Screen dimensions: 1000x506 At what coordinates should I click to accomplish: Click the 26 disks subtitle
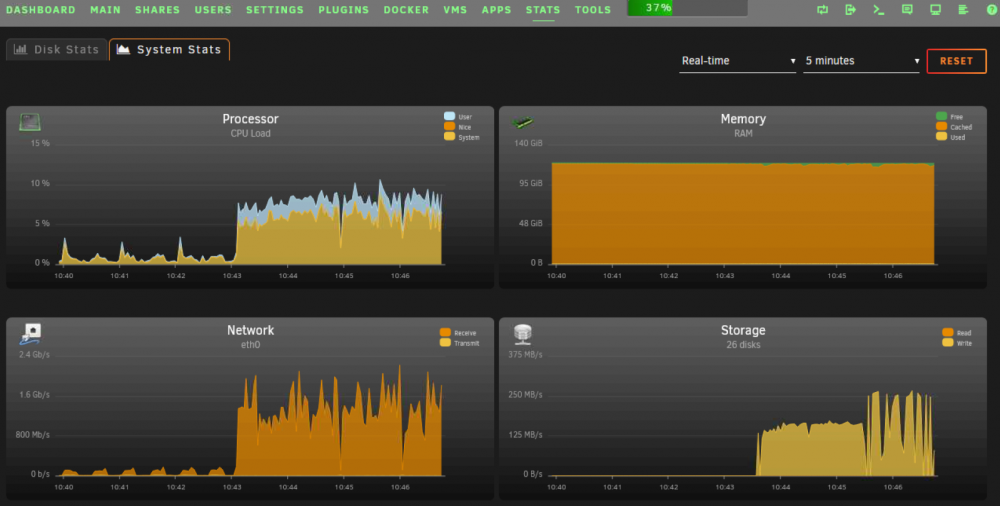point(743,345)
